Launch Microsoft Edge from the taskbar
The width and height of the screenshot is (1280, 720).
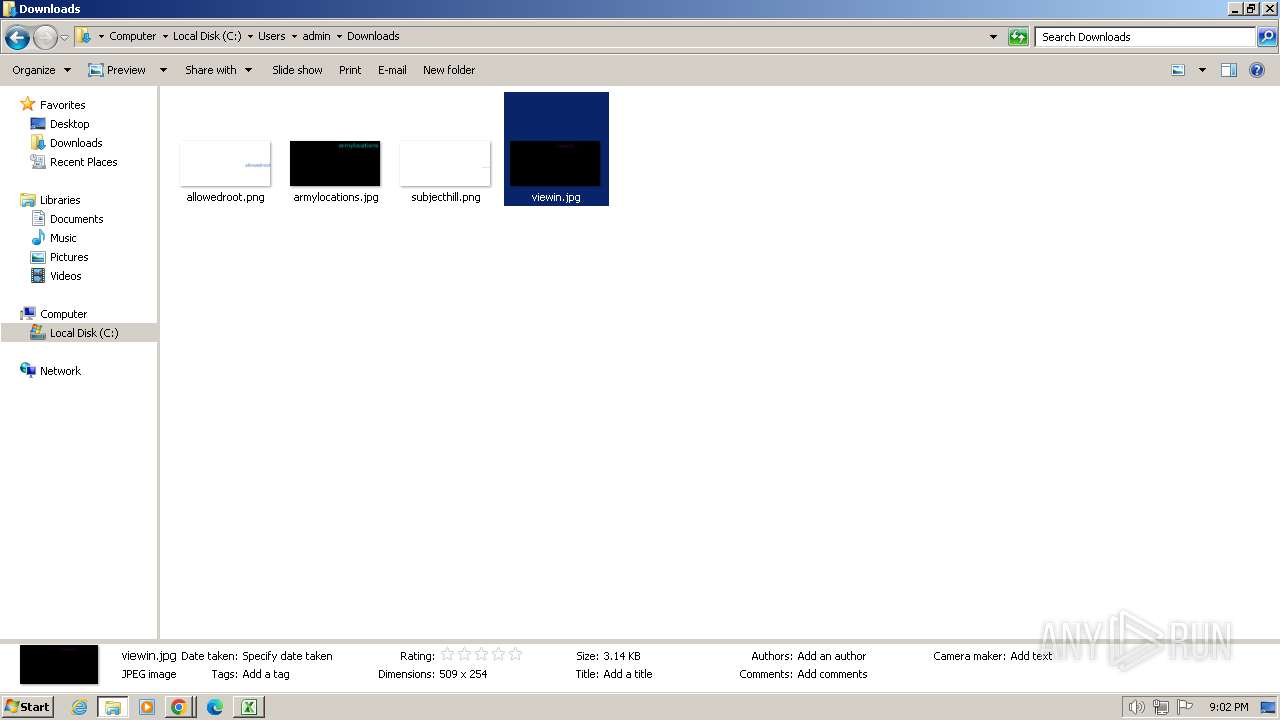(214, 707)
